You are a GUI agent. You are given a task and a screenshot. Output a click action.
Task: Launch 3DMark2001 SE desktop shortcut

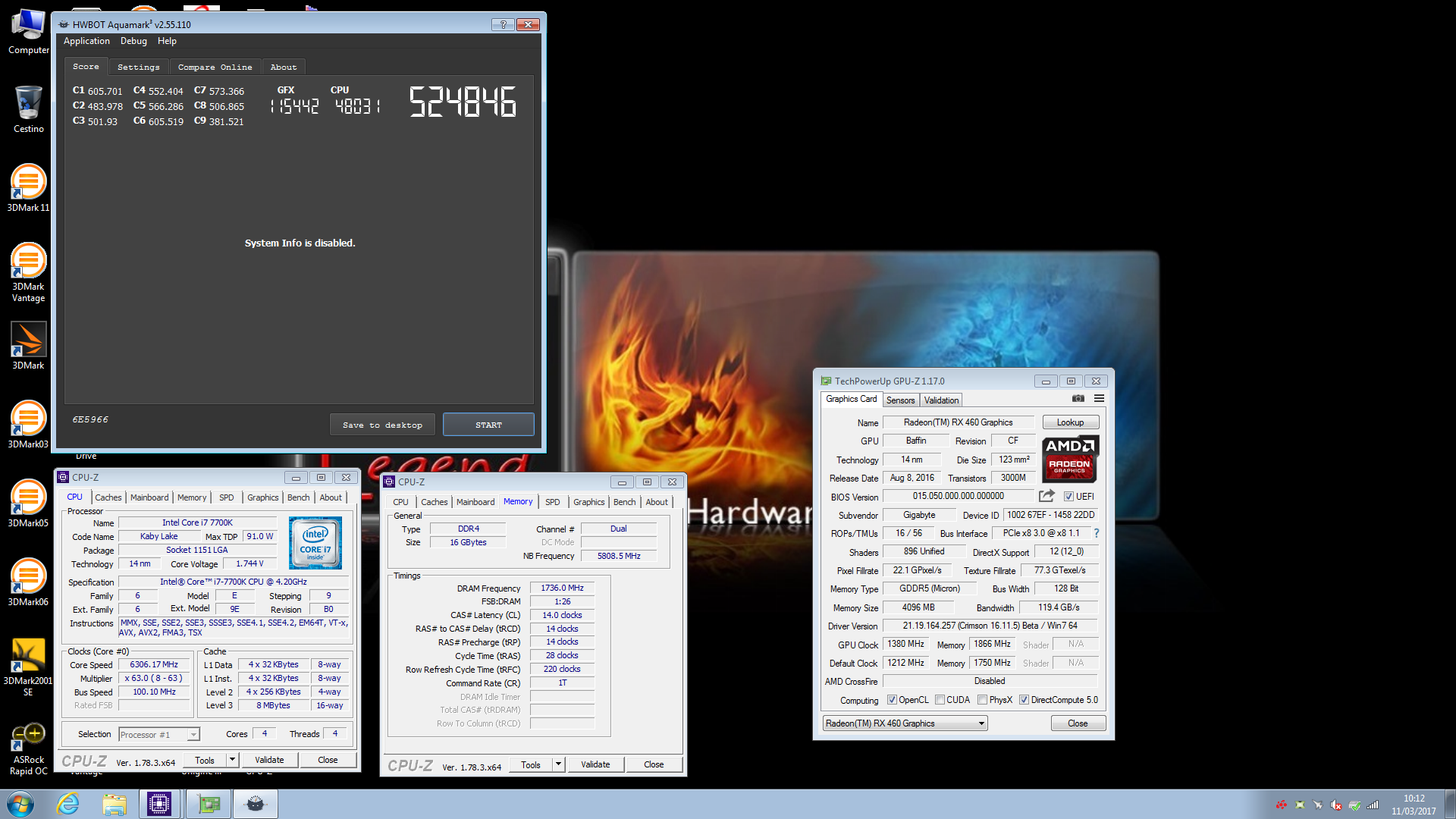point(28,666)
